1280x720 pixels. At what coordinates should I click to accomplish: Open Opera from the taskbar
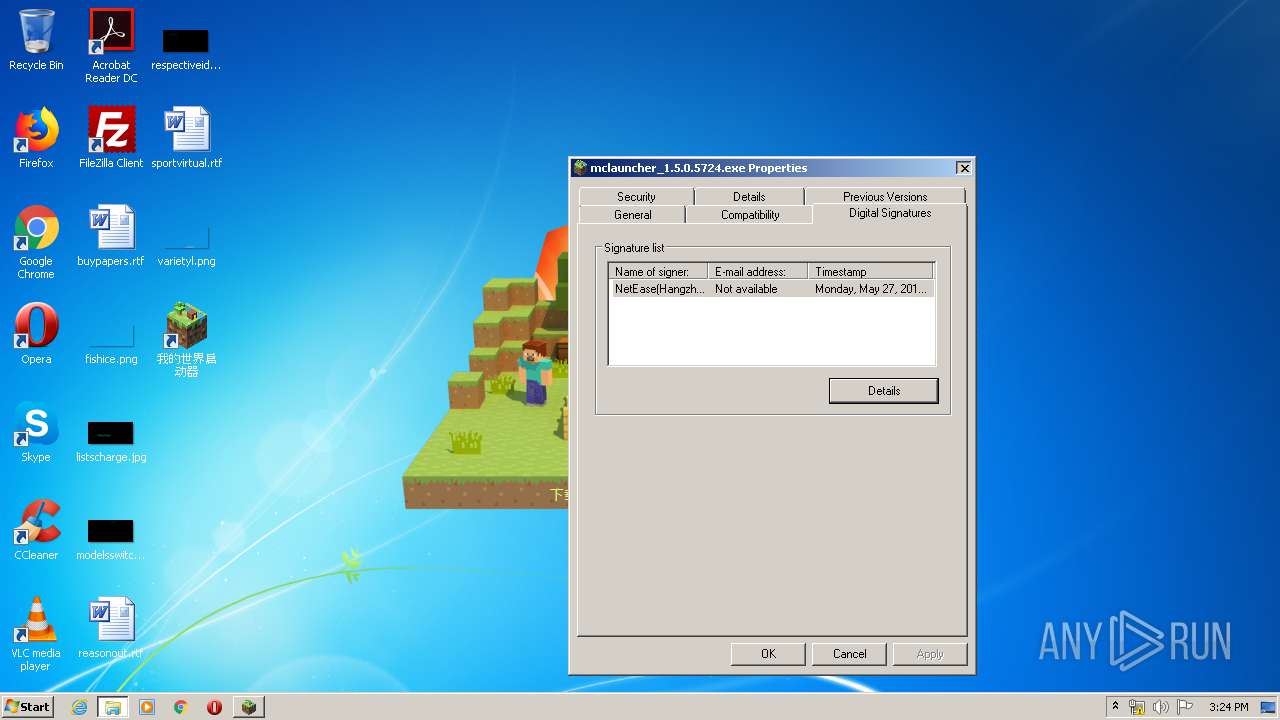point(214,707)
